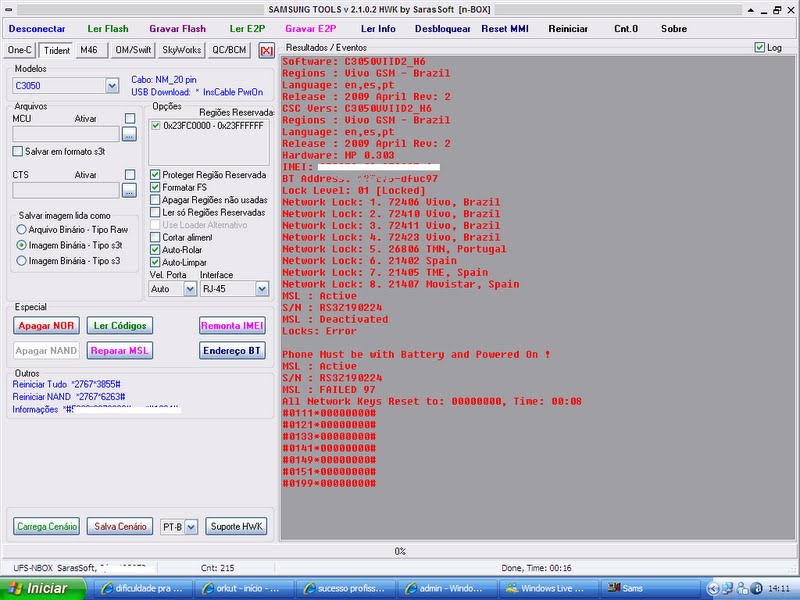This screenshot has width=800, height=600.
Task: Click Ler Info menu item
Action: click(x=378, y=29)
